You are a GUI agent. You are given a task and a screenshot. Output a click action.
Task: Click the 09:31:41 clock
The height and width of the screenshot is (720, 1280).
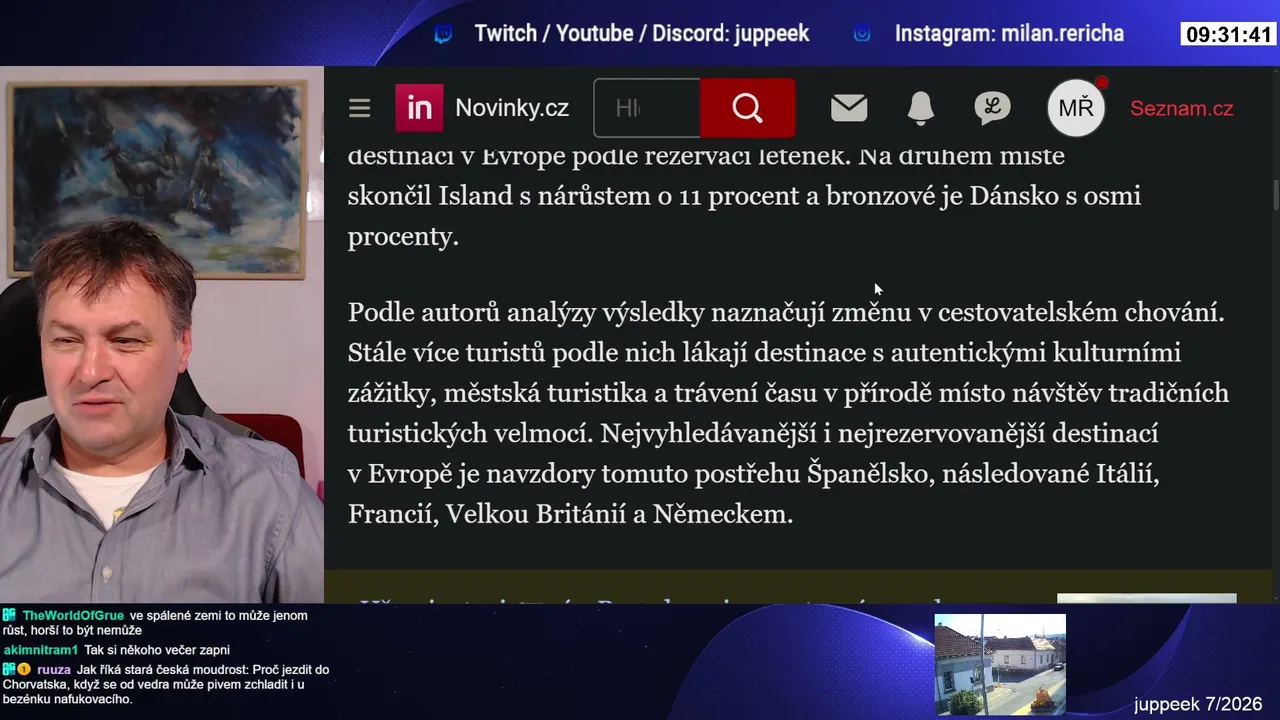click(x=1229, y=35)
